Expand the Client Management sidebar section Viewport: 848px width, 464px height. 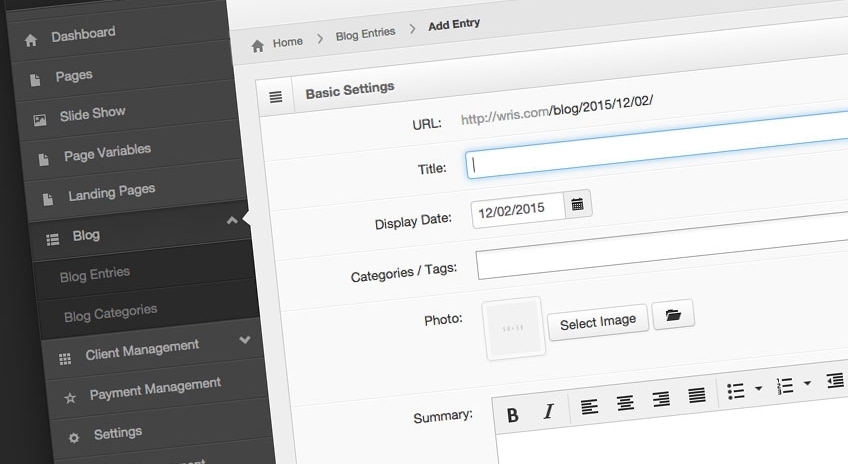[x=245, y=340]
